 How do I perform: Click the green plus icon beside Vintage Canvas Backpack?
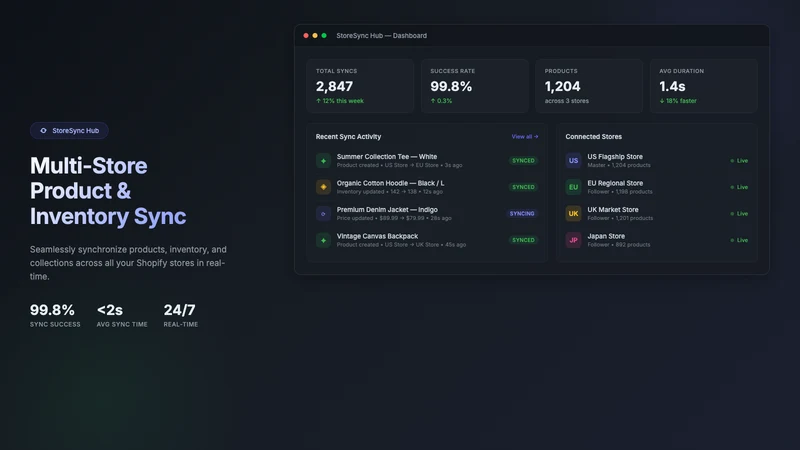(323, 240)
